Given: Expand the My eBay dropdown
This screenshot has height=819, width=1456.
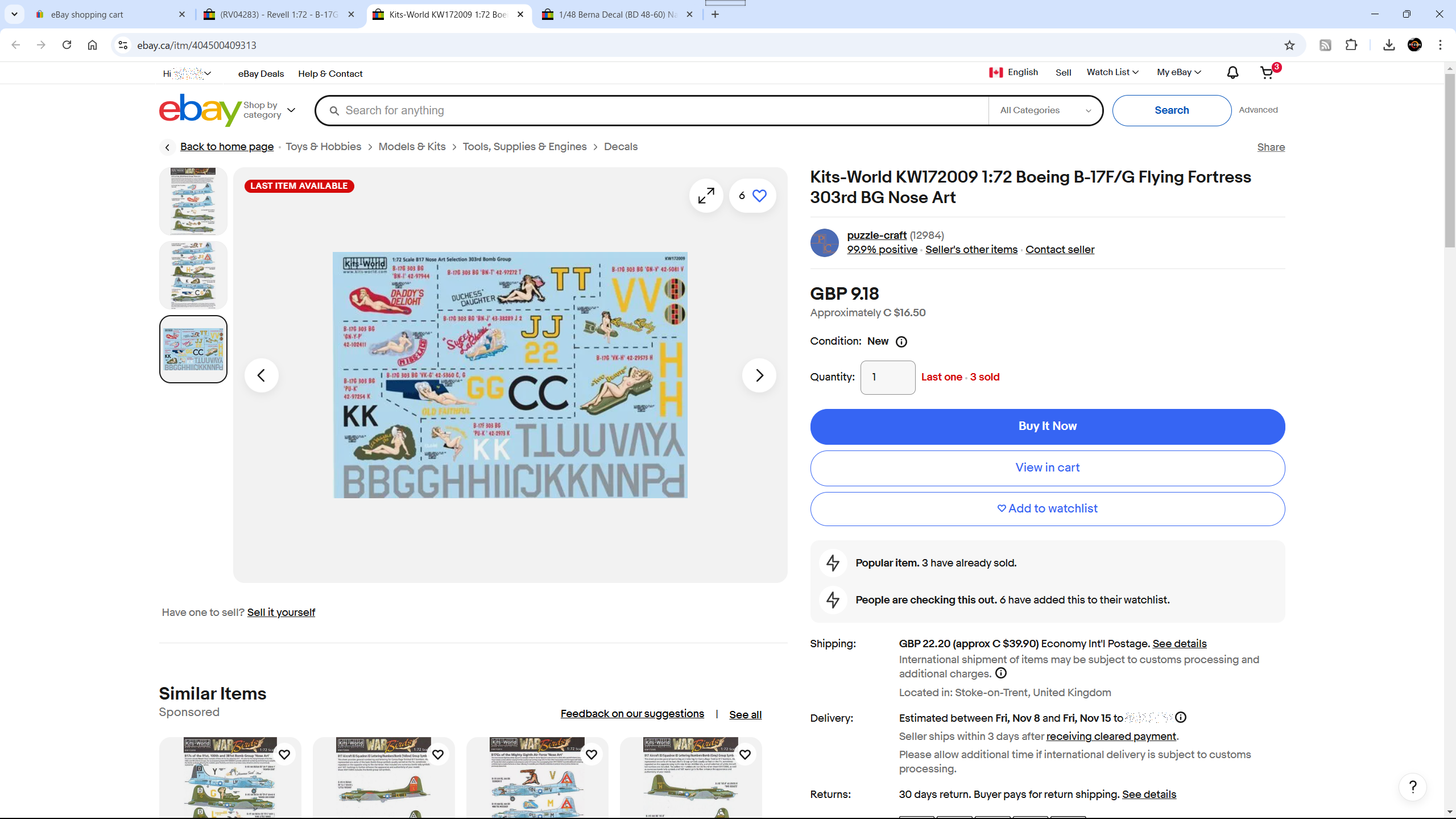Looking at the screenshot, I should (1179, 72).
